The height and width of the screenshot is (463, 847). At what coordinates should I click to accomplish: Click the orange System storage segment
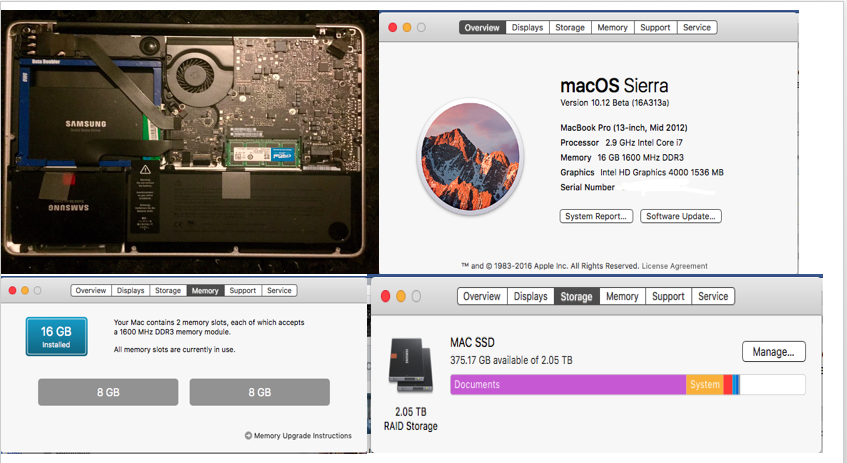click(x=705, y=385)
